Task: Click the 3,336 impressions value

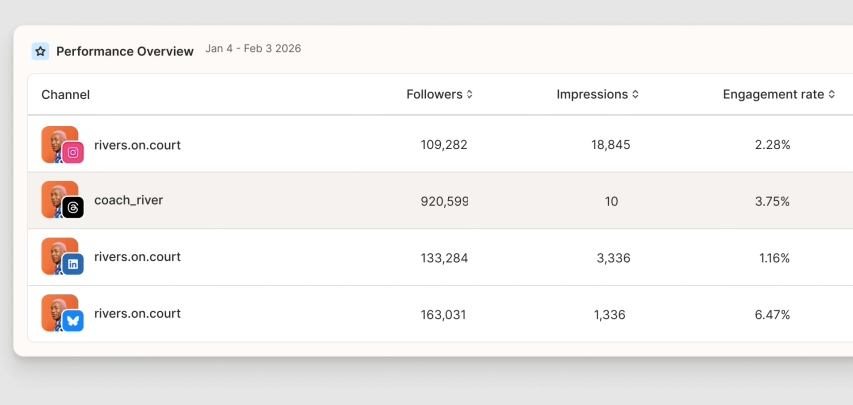Action: (614, 258)
